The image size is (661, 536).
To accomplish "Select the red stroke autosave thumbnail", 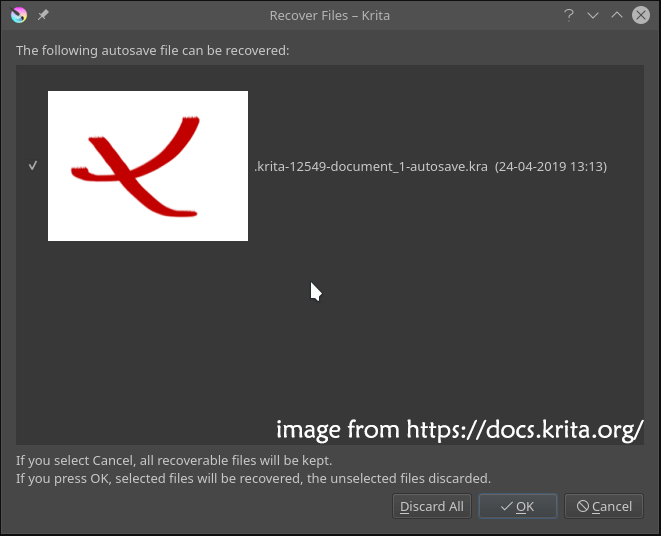I will click(x=148, y=166).
